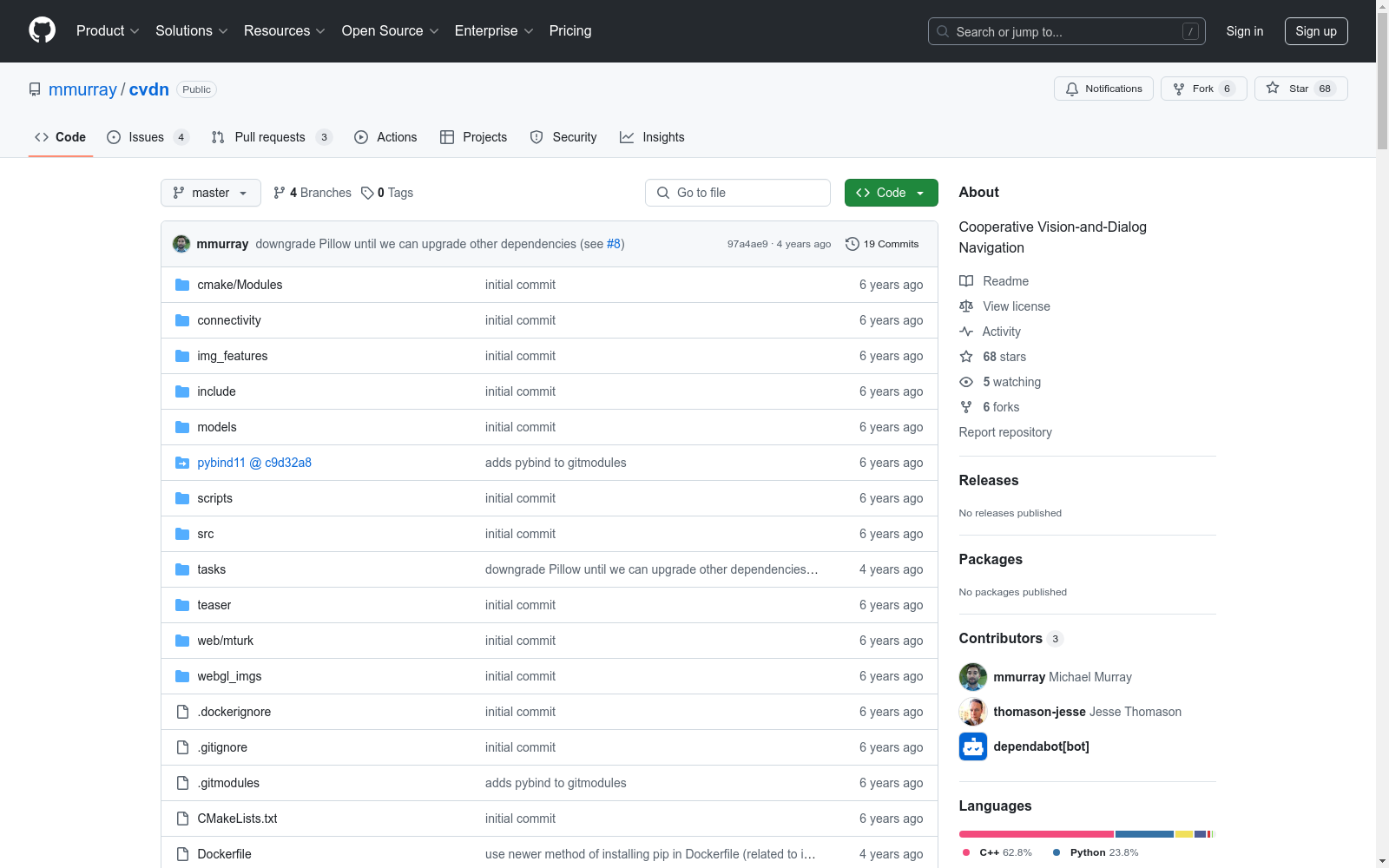Click the dependabot[bot] avatar icon
Image resolution: width=1389 pixels, height=868 pixels.
tap(973, 746)
